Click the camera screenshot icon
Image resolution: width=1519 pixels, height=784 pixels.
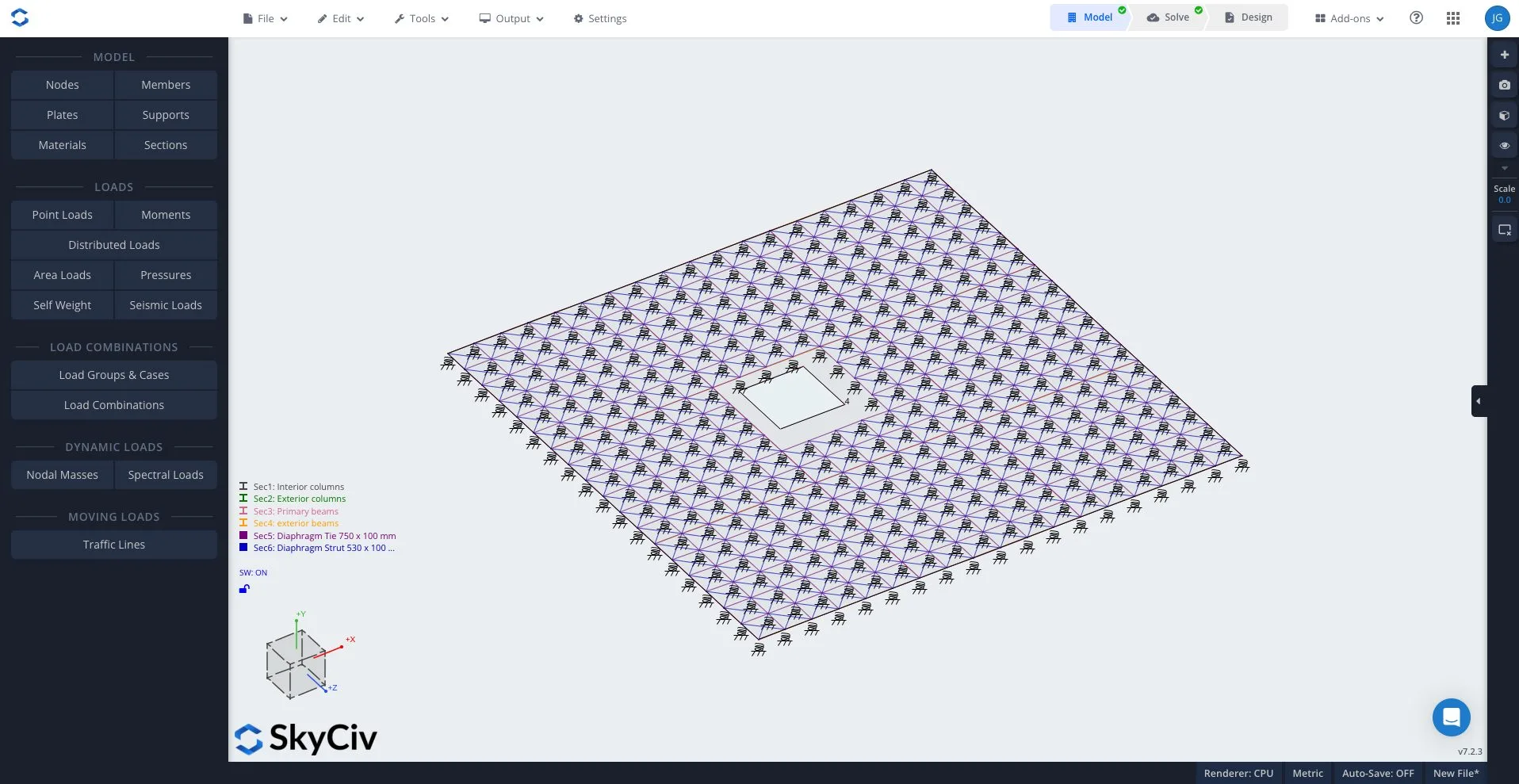point(1504,85)
